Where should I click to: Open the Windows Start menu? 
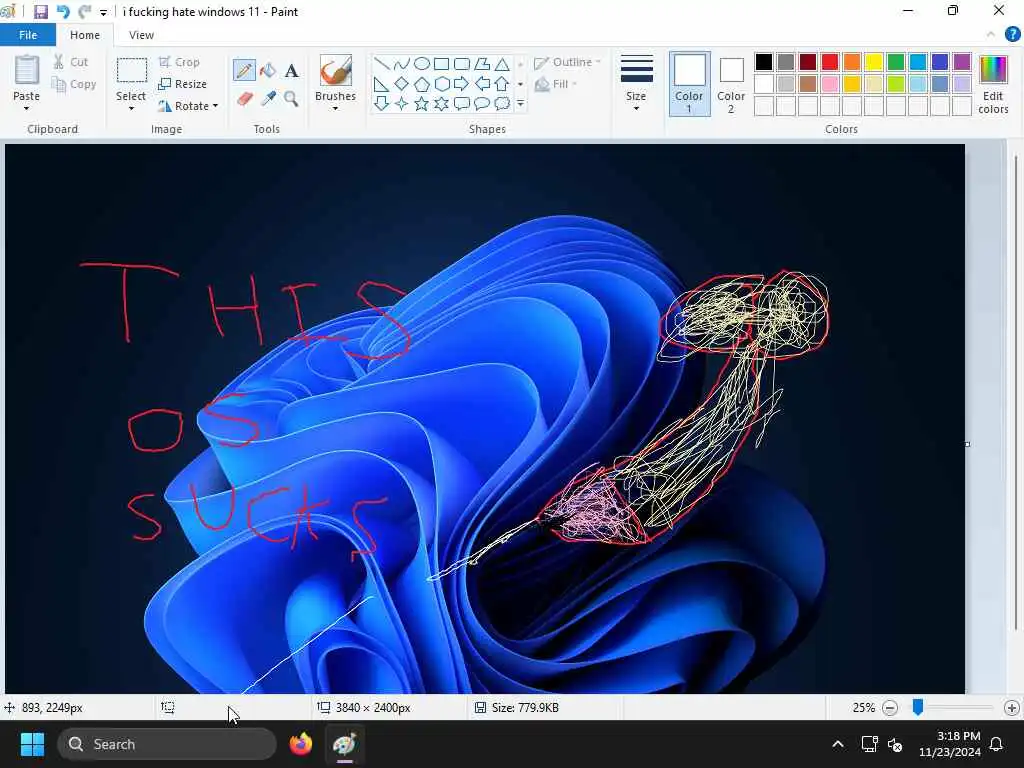click(32, 744)
